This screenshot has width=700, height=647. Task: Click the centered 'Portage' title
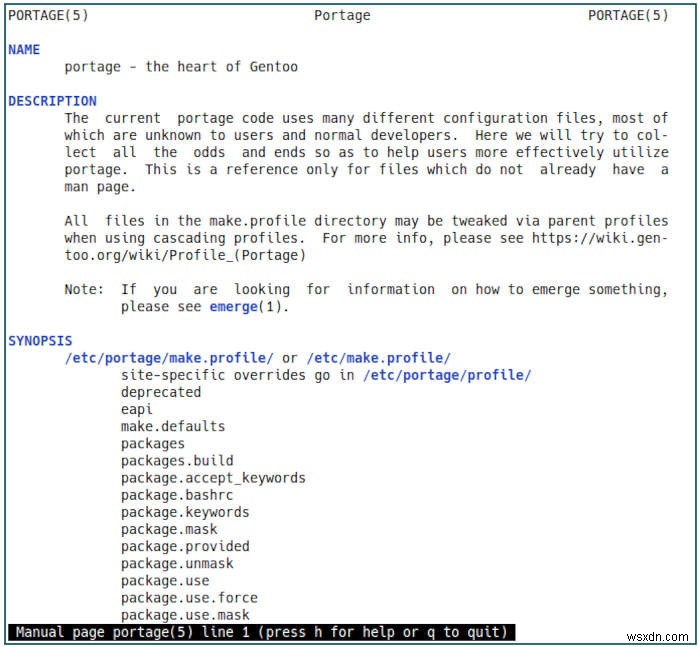click(342, 16)
